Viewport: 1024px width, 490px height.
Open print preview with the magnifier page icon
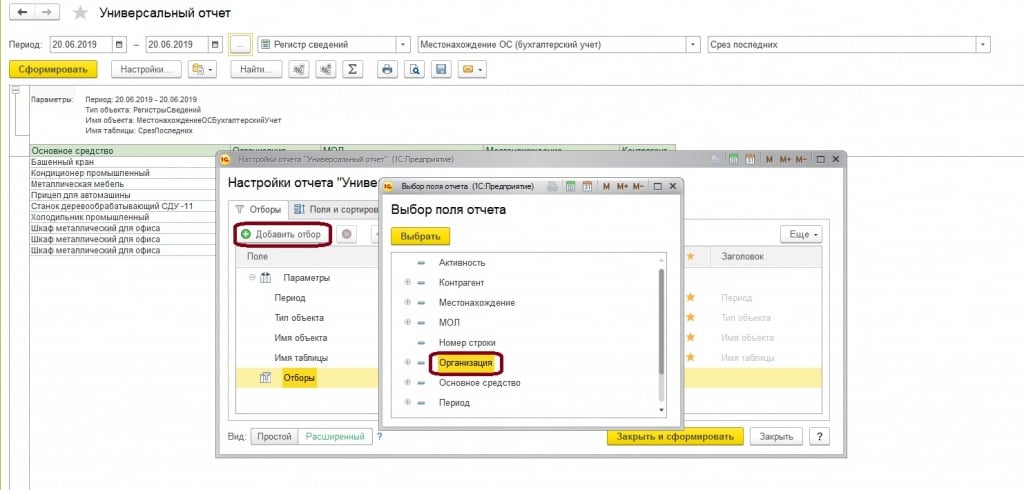[413, 70]
